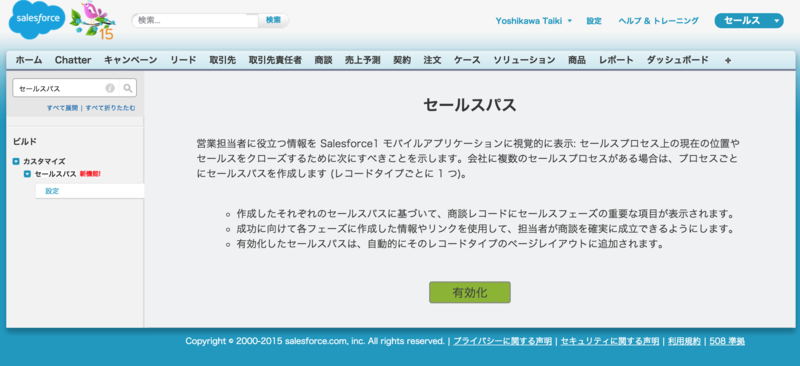Open the 取引先 tab

[x=222, y=60]
